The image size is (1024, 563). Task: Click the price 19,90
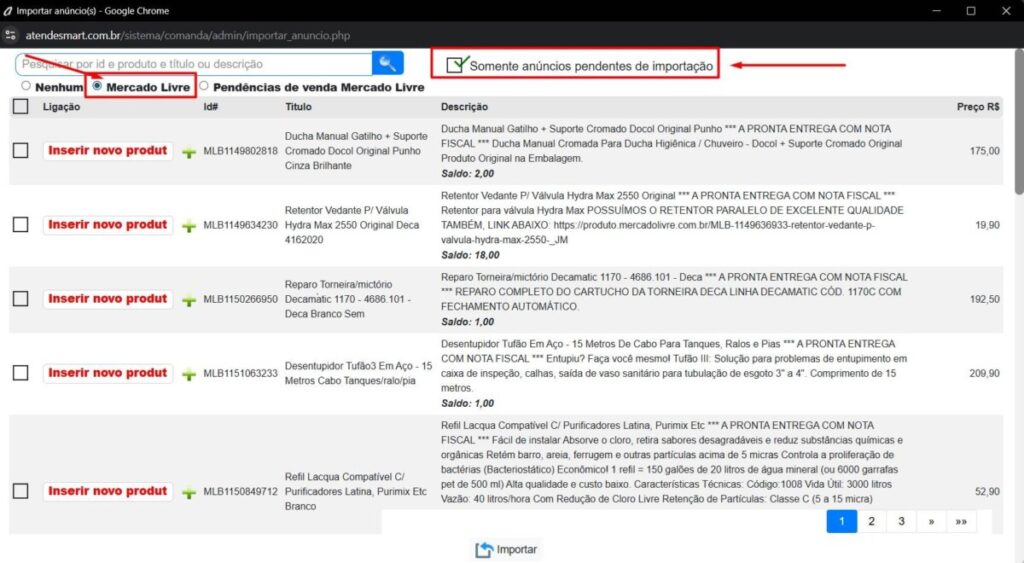987,225
